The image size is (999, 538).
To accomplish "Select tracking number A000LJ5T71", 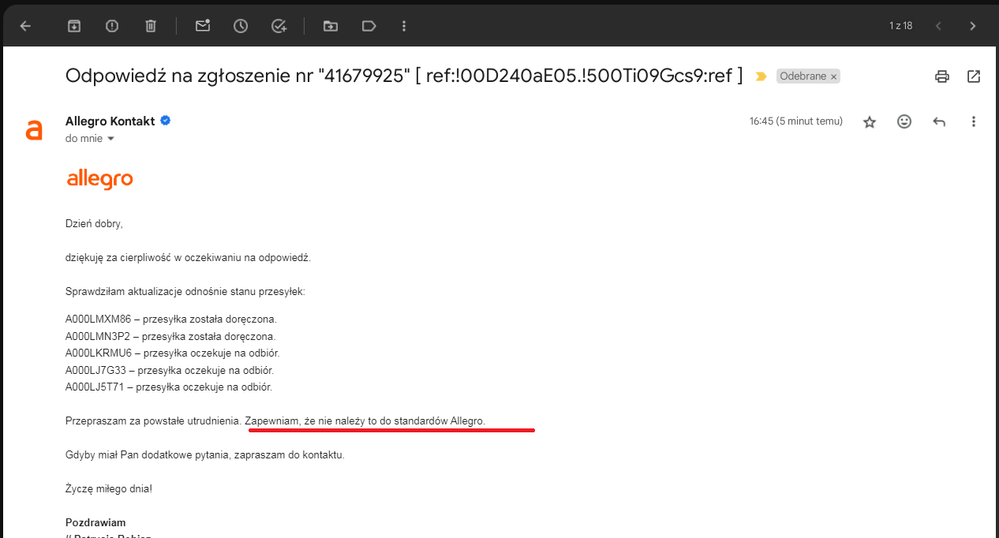I will tap(94, 387).
